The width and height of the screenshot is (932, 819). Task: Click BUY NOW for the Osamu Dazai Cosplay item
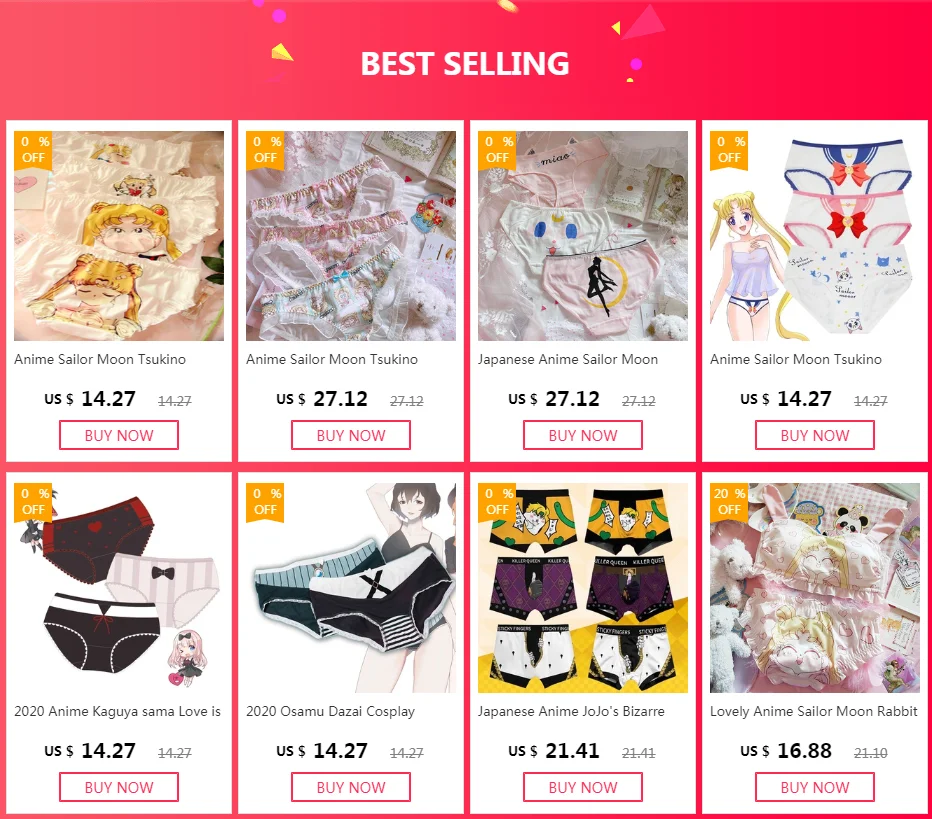pyautogui.click(x=351, y=787)
